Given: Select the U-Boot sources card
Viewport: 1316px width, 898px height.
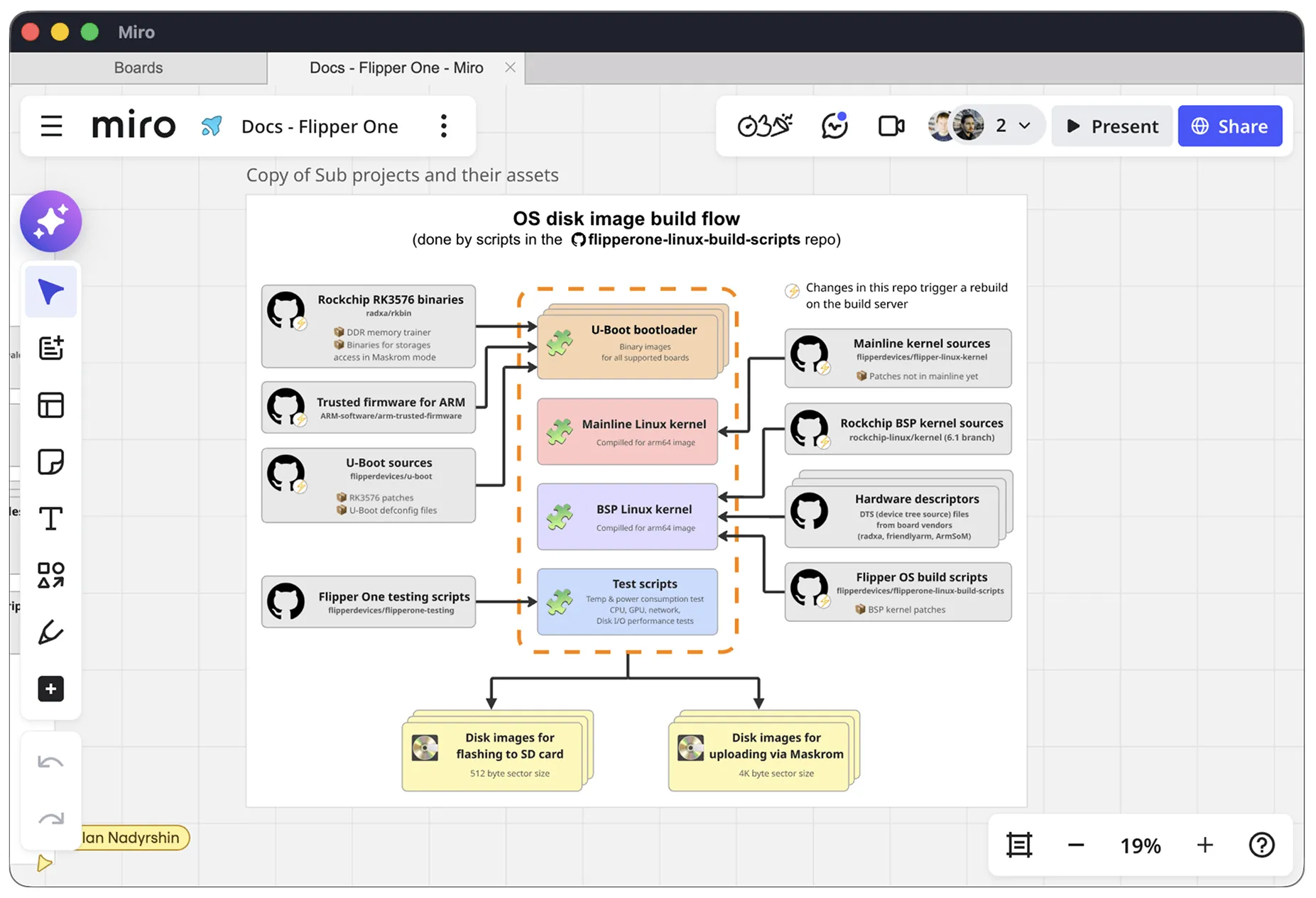Looking at the screenshot, I should click(369, 486).
